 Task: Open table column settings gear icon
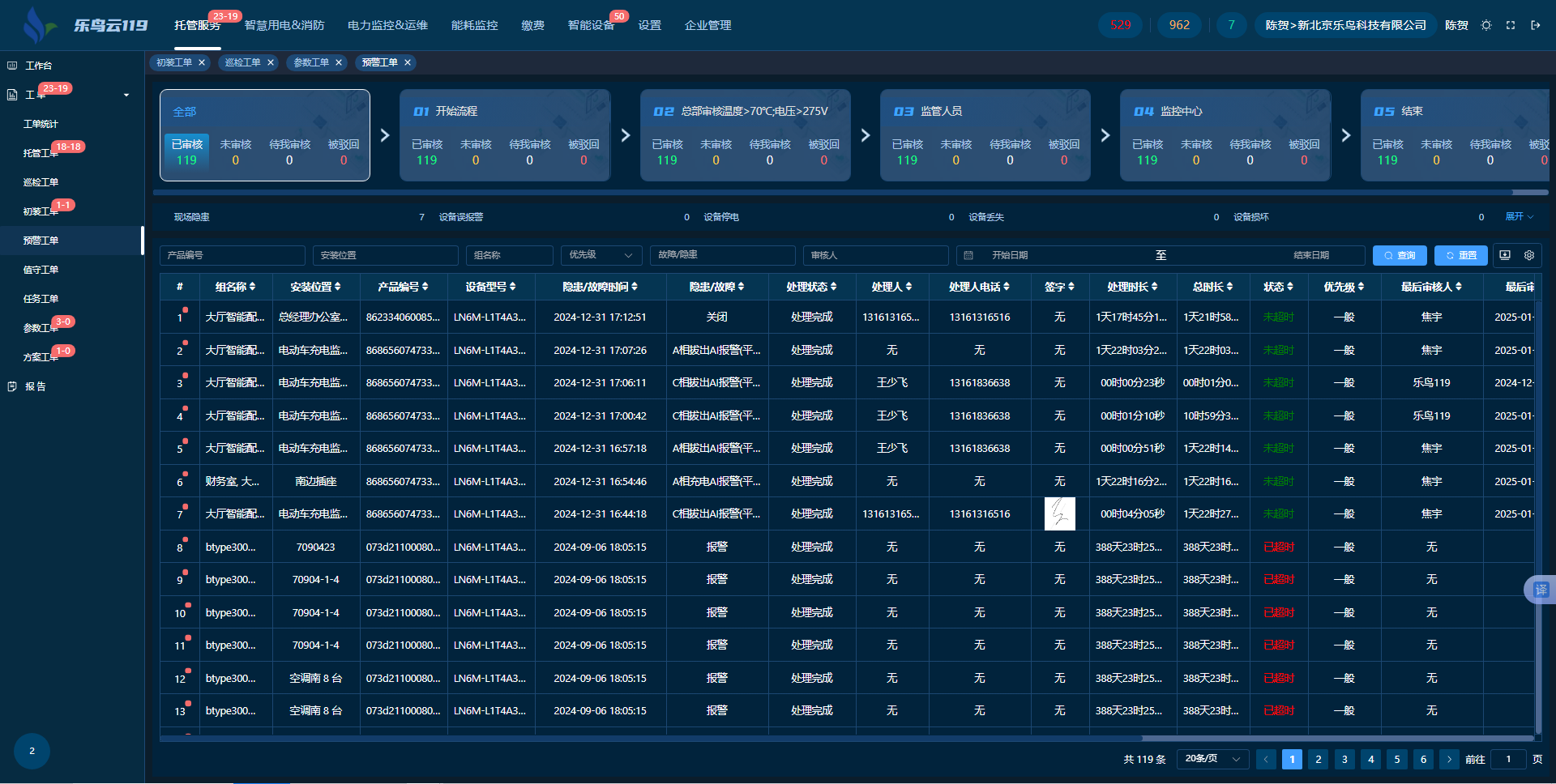click(x=1529, y=255)
